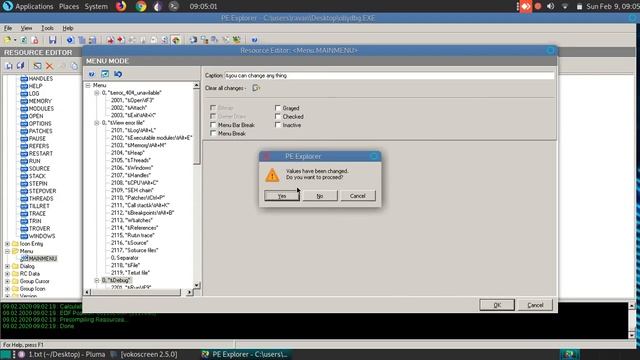
Task: Enable the Grayed checkbox
Action: pos(278,108)
